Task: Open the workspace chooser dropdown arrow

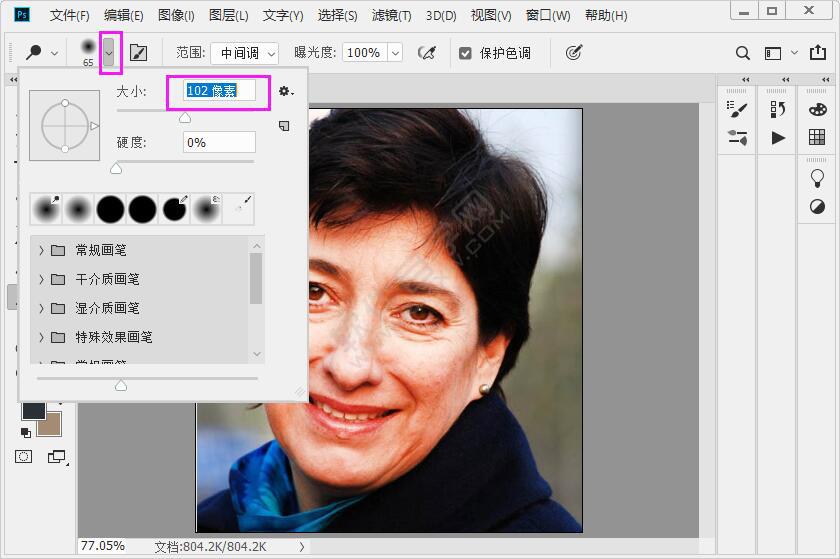Action: coord(794,53)
